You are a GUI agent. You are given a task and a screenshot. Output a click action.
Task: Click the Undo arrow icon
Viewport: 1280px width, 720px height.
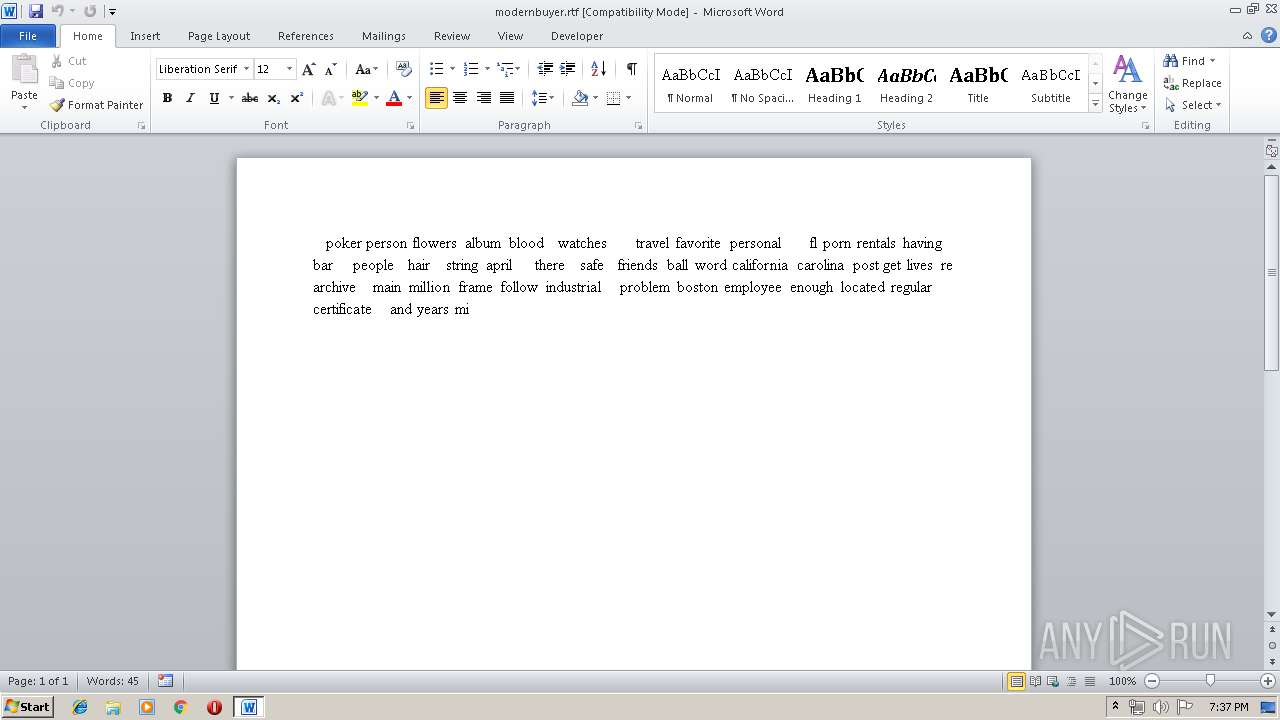(x=57, y=11)
